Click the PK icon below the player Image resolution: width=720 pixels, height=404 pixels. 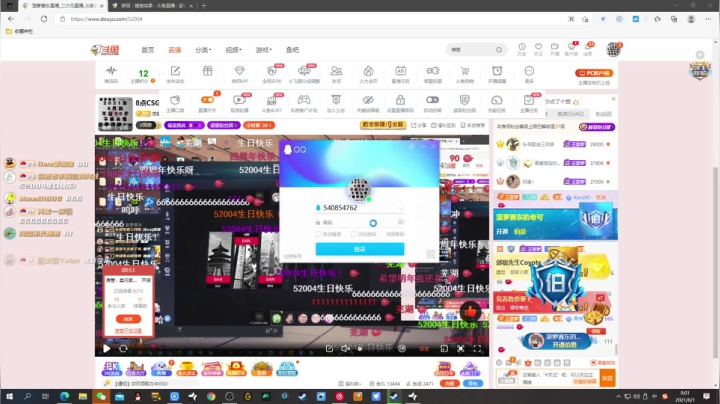112,368
